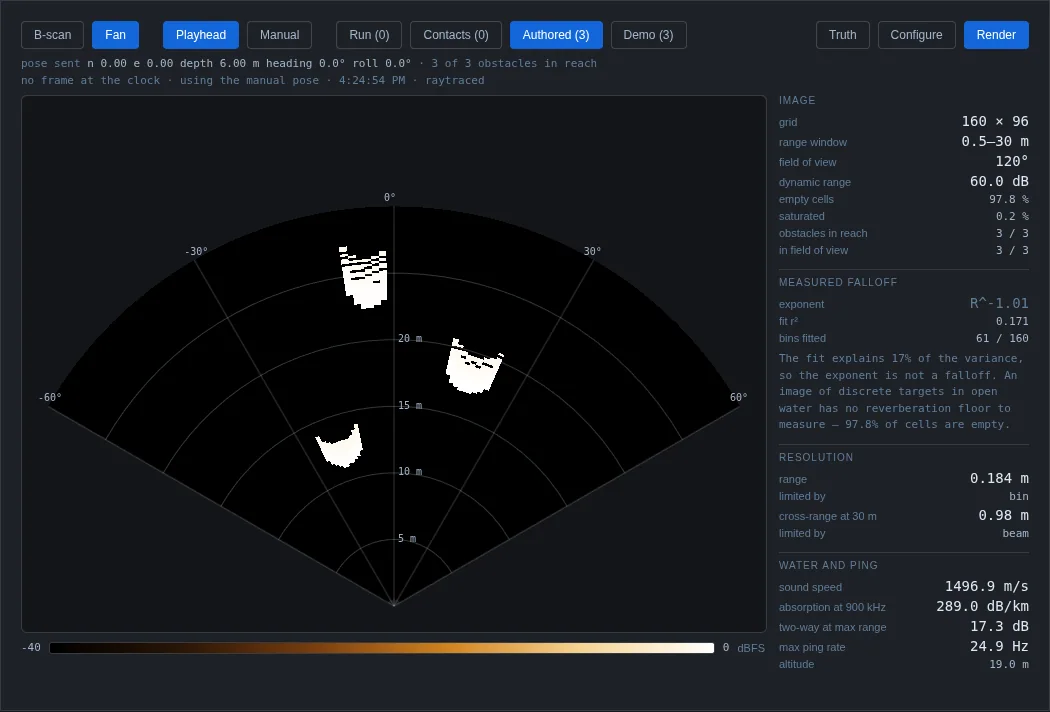Screen dimensions: 1050x712
Task: Click the 60° bearing label
Action: tap(739, 398)
